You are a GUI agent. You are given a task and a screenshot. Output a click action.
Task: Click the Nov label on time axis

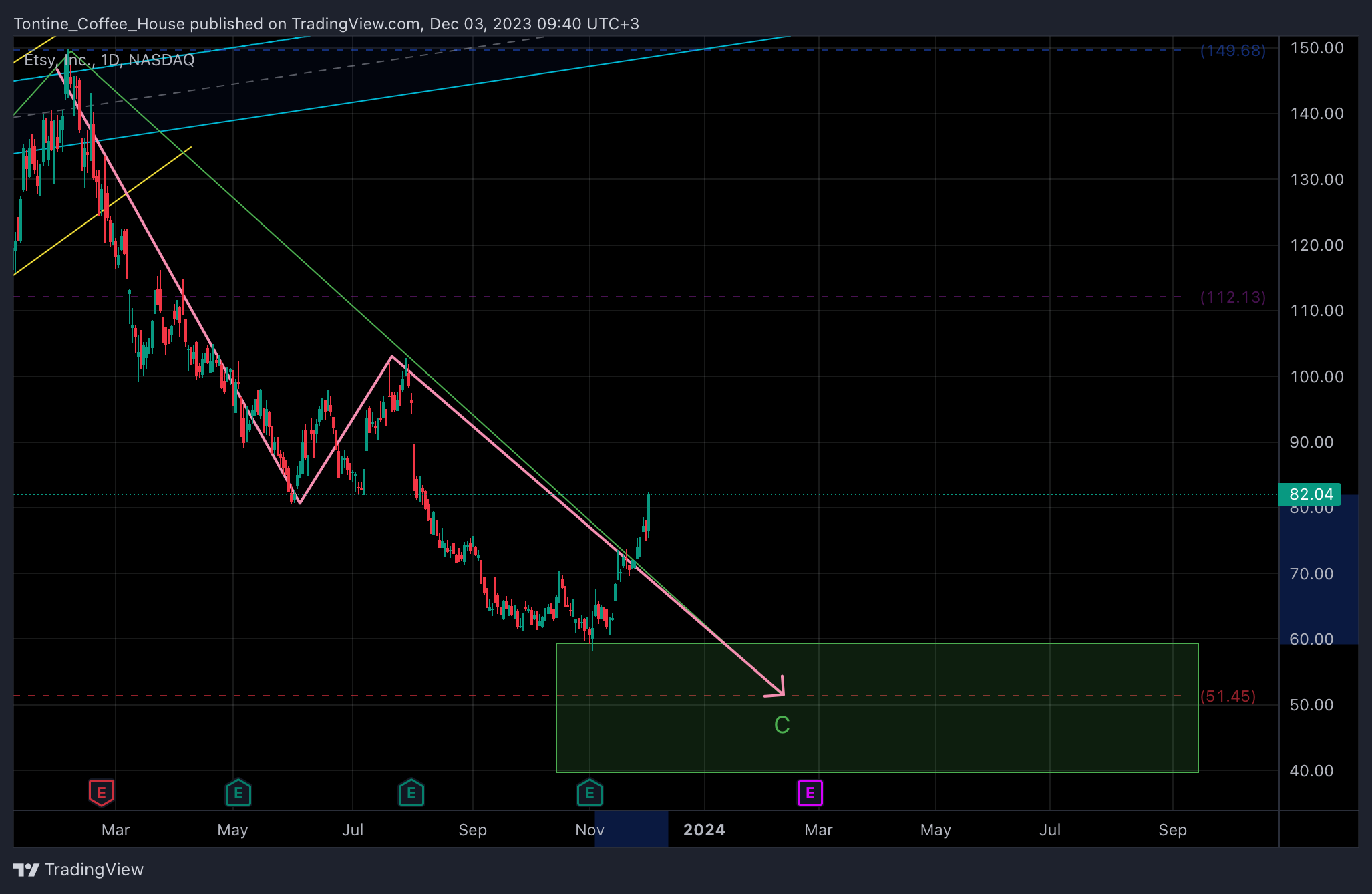[590, 830]
